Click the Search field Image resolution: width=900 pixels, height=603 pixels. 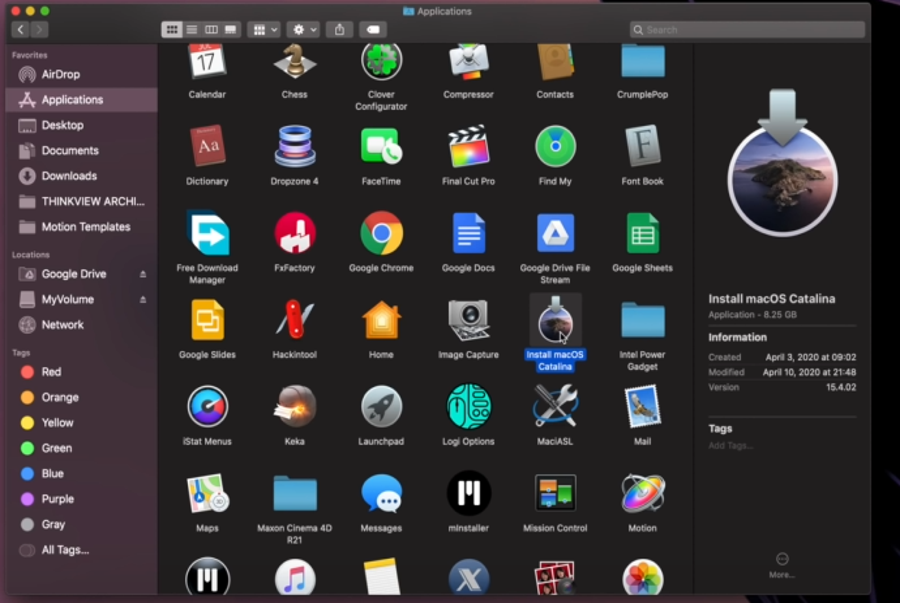(747, 30)
